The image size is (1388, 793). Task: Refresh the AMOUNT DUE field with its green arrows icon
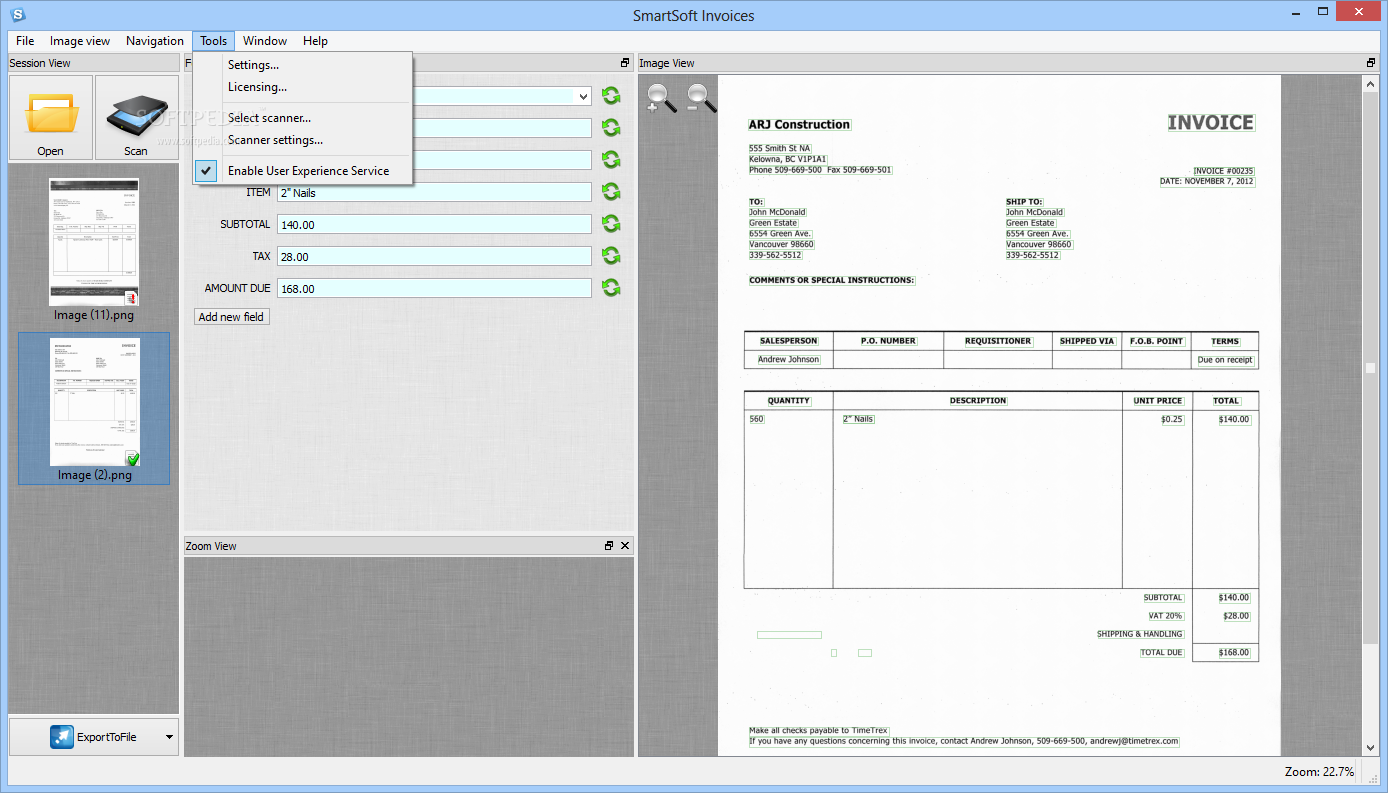click(x=611, y=288)
